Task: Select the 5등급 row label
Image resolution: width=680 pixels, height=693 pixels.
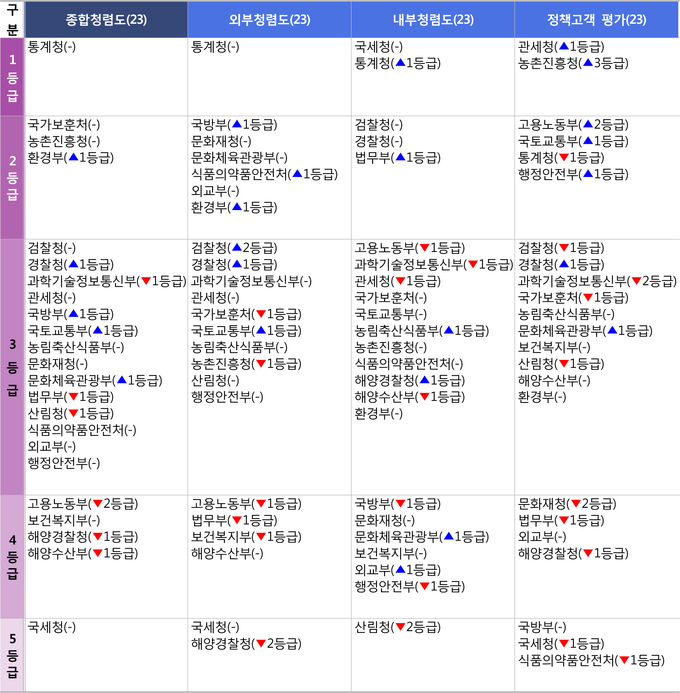Action: tap(12, 655)
